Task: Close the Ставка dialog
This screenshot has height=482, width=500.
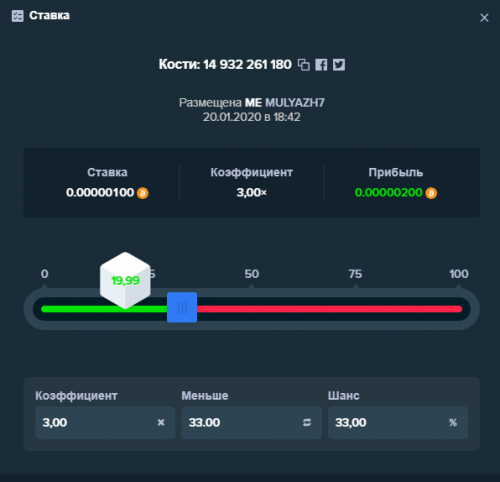Action: point(484,18)
